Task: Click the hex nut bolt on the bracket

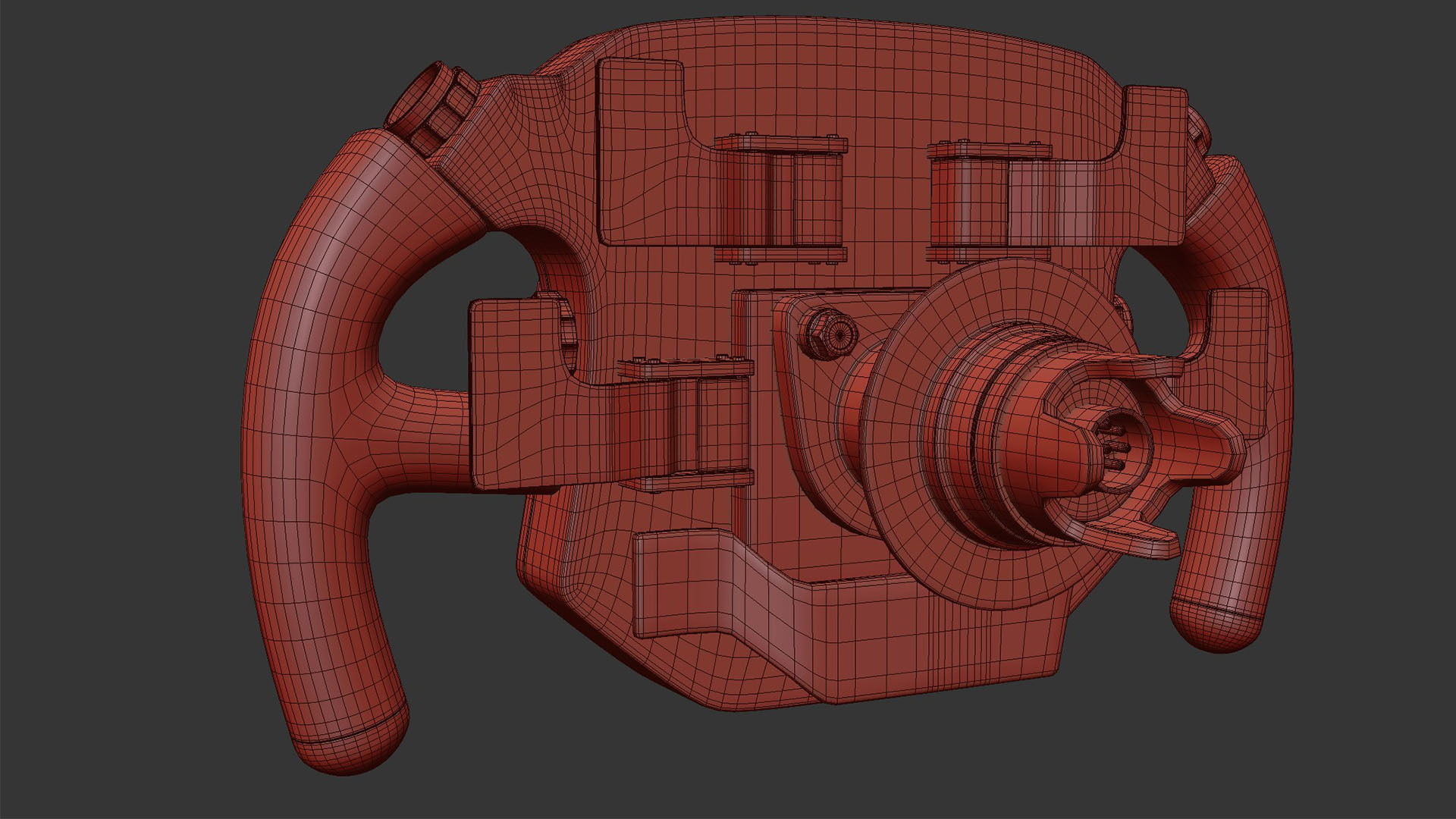Action: (x=828, y=332)
